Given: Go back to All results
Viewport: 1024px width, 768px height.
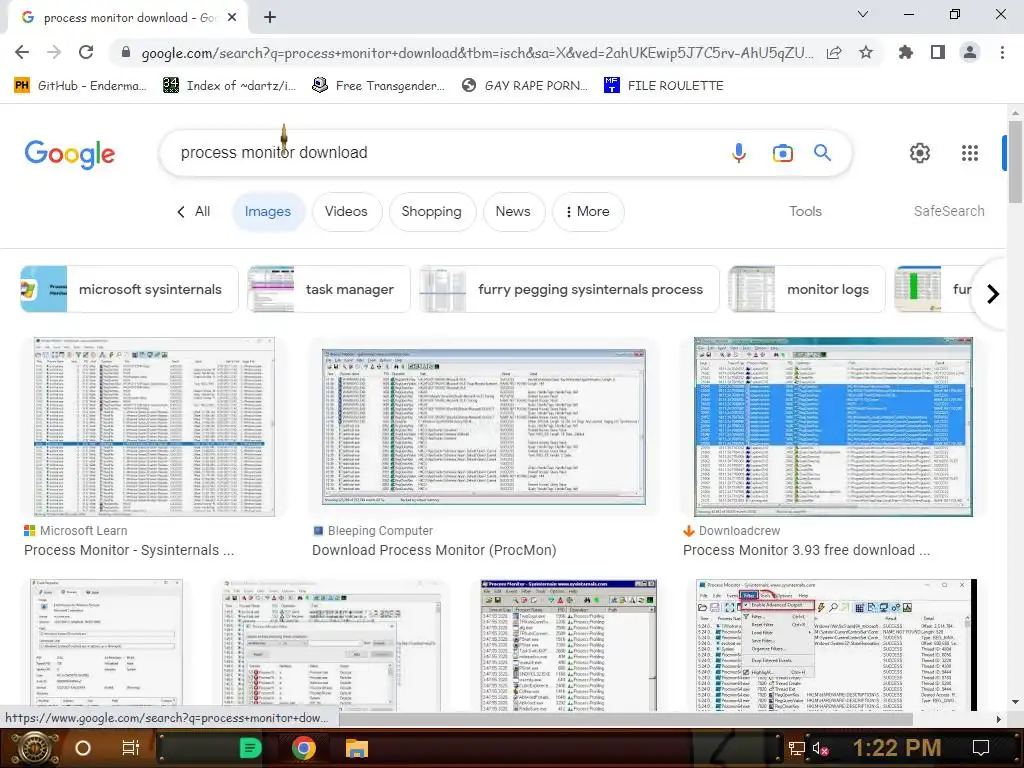Looking at the screenshot, I should pos(193,212).
